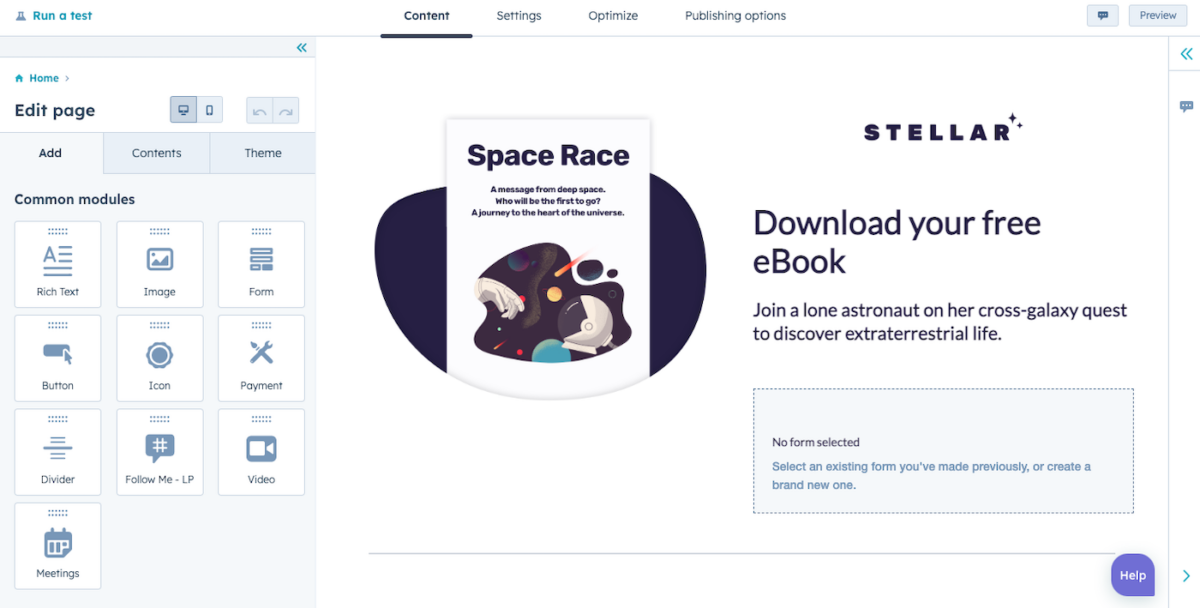Image resolution: width=1200 pixels, height=608 pixels.
Task: Switch to desktop preview mode
Action: (183, 110)
